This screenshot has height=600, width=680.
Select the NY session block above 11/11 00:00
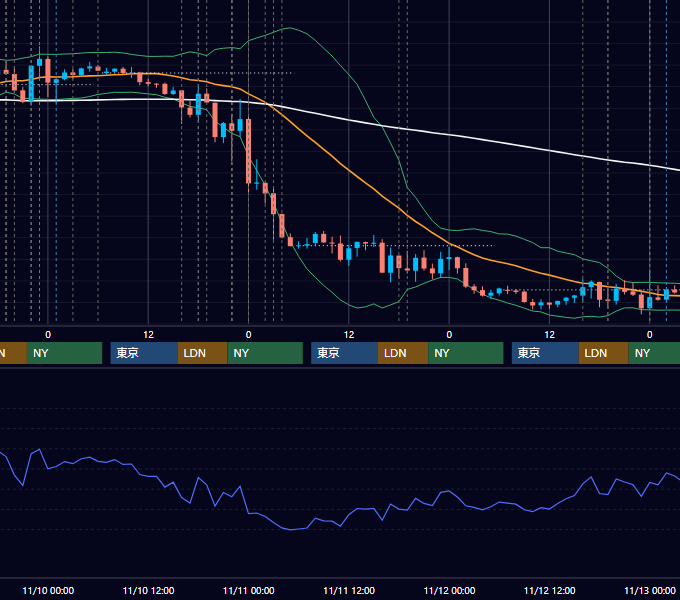point(265,353)
